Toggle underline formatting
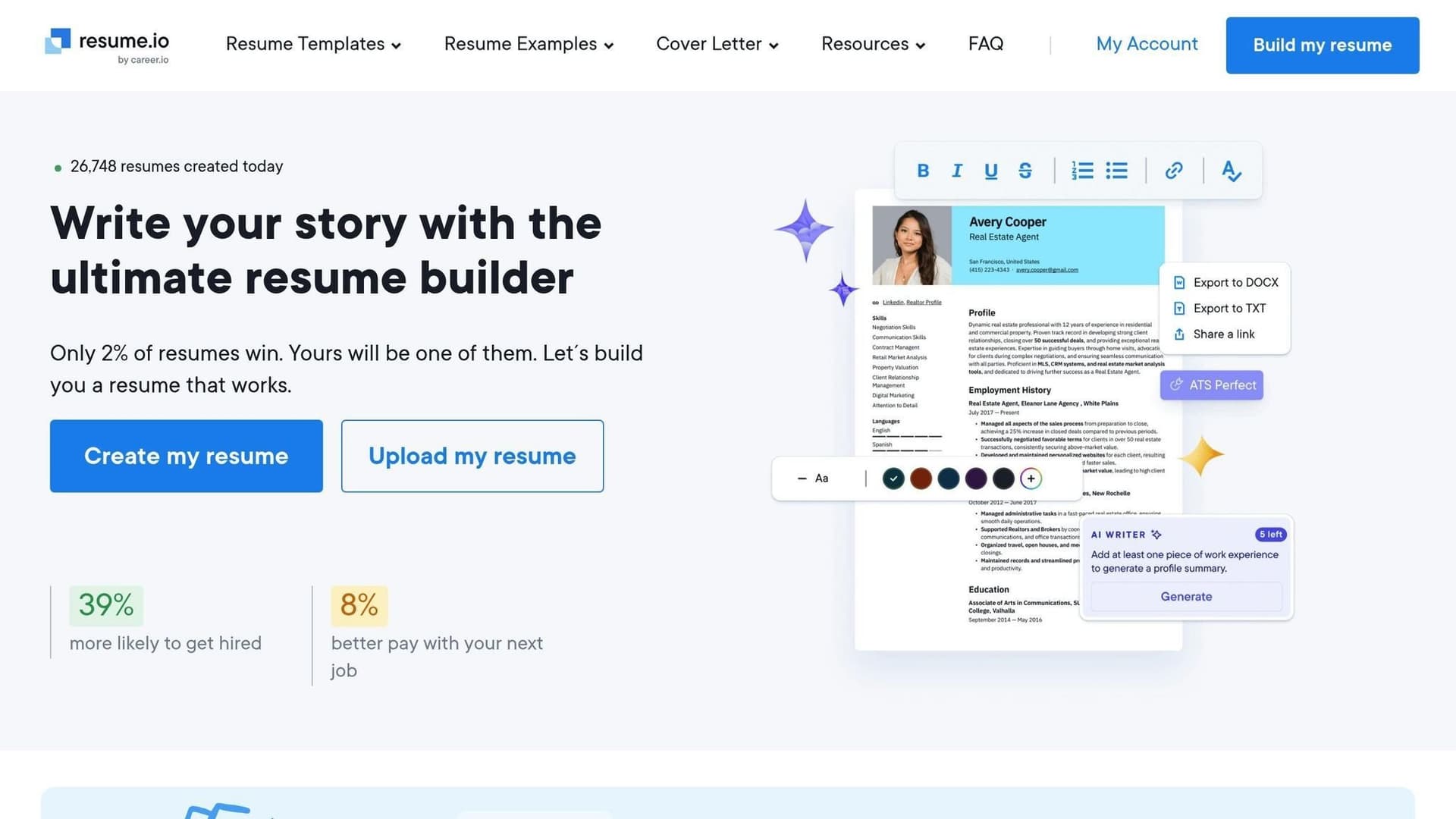Screen dimensions: 1456x819 tap(991, 171)
